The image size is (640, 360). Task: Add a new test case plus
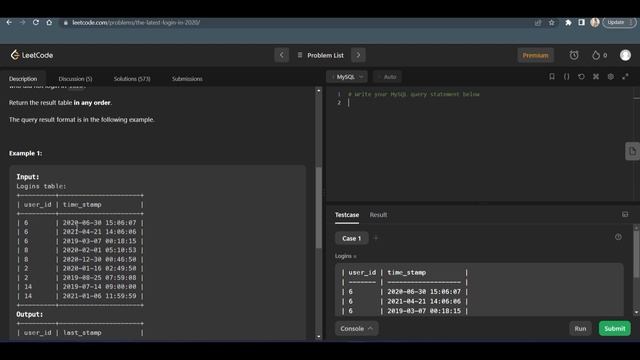(x=376, y=238)
